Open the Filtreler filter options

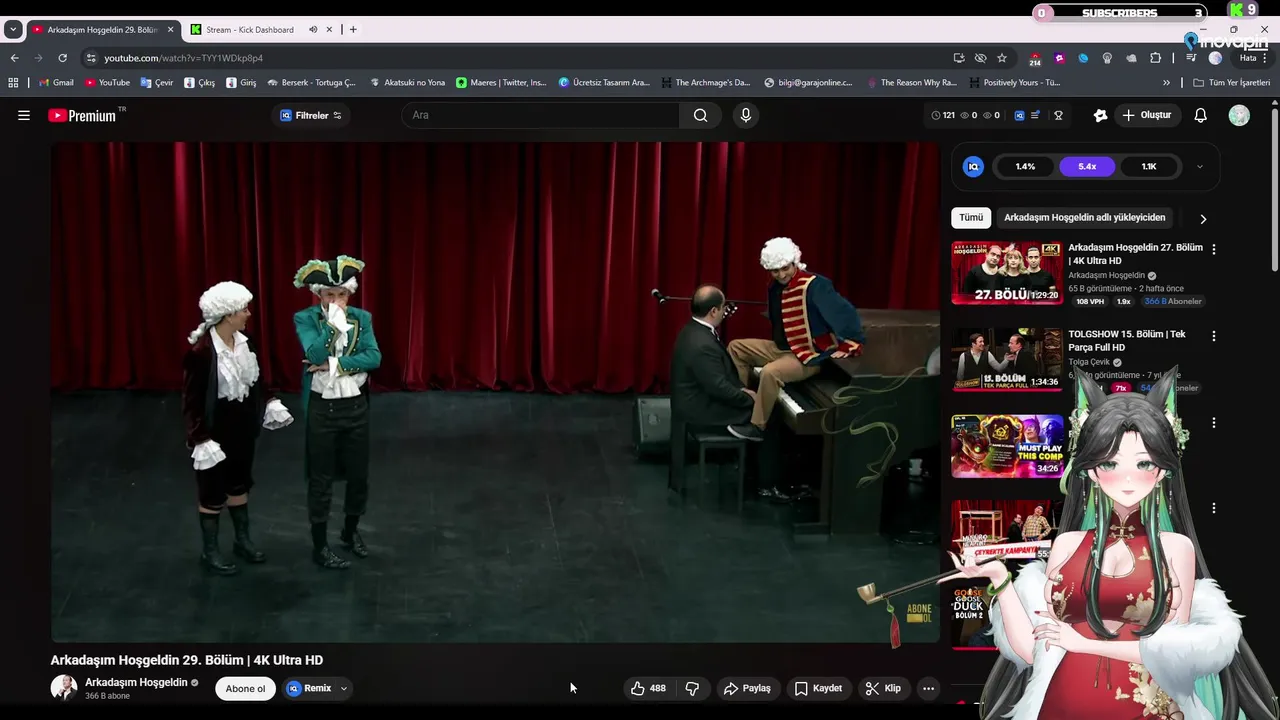pyautogui.click(x=311, y=115)
